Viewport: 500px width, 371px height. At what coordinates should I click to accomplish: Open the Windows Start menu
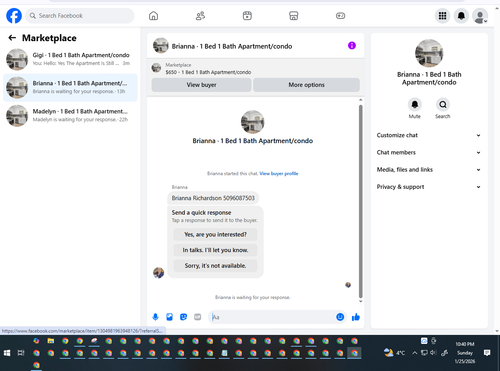pyautogui.click(x=7, y=353)
